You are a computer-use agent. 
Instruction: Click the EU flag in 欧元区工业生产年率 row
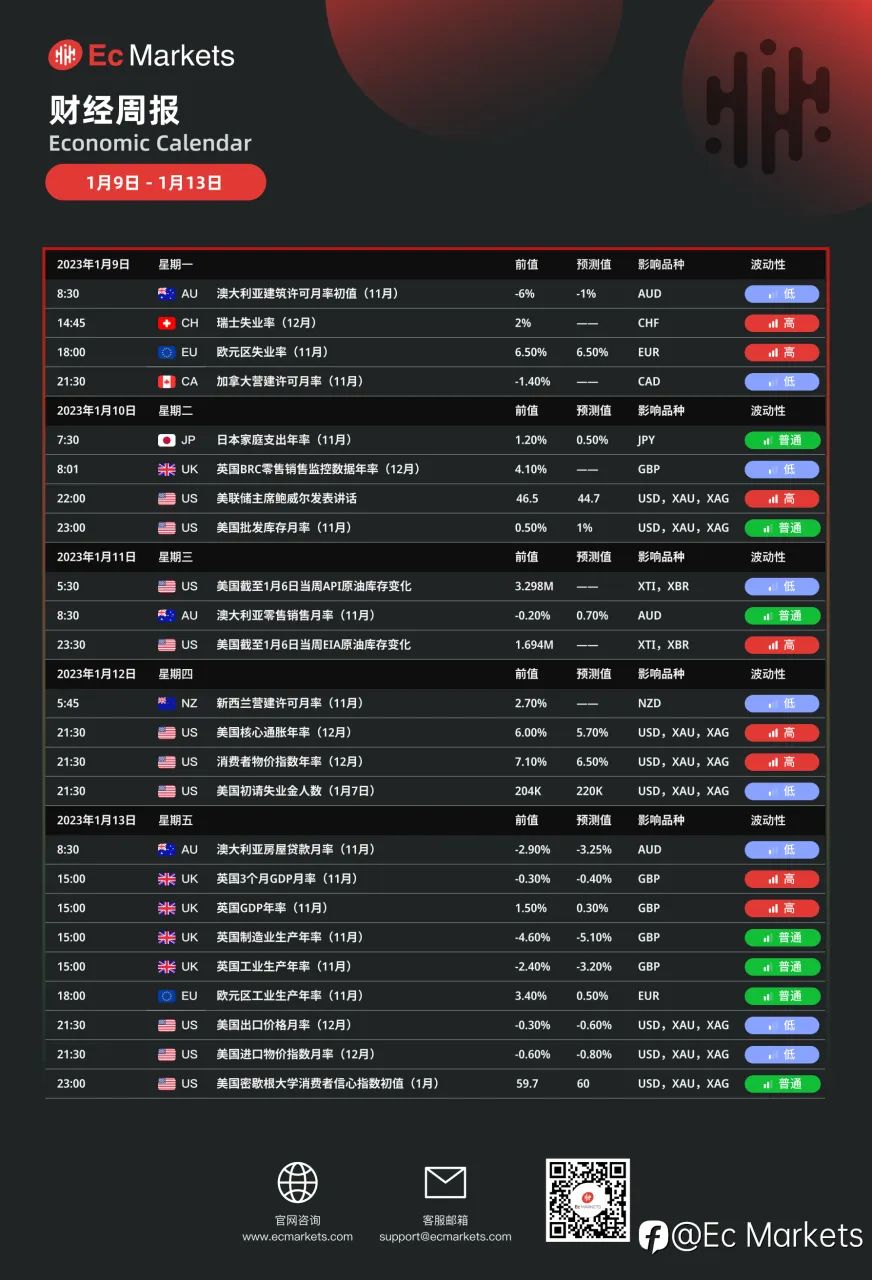pos(166,996)
